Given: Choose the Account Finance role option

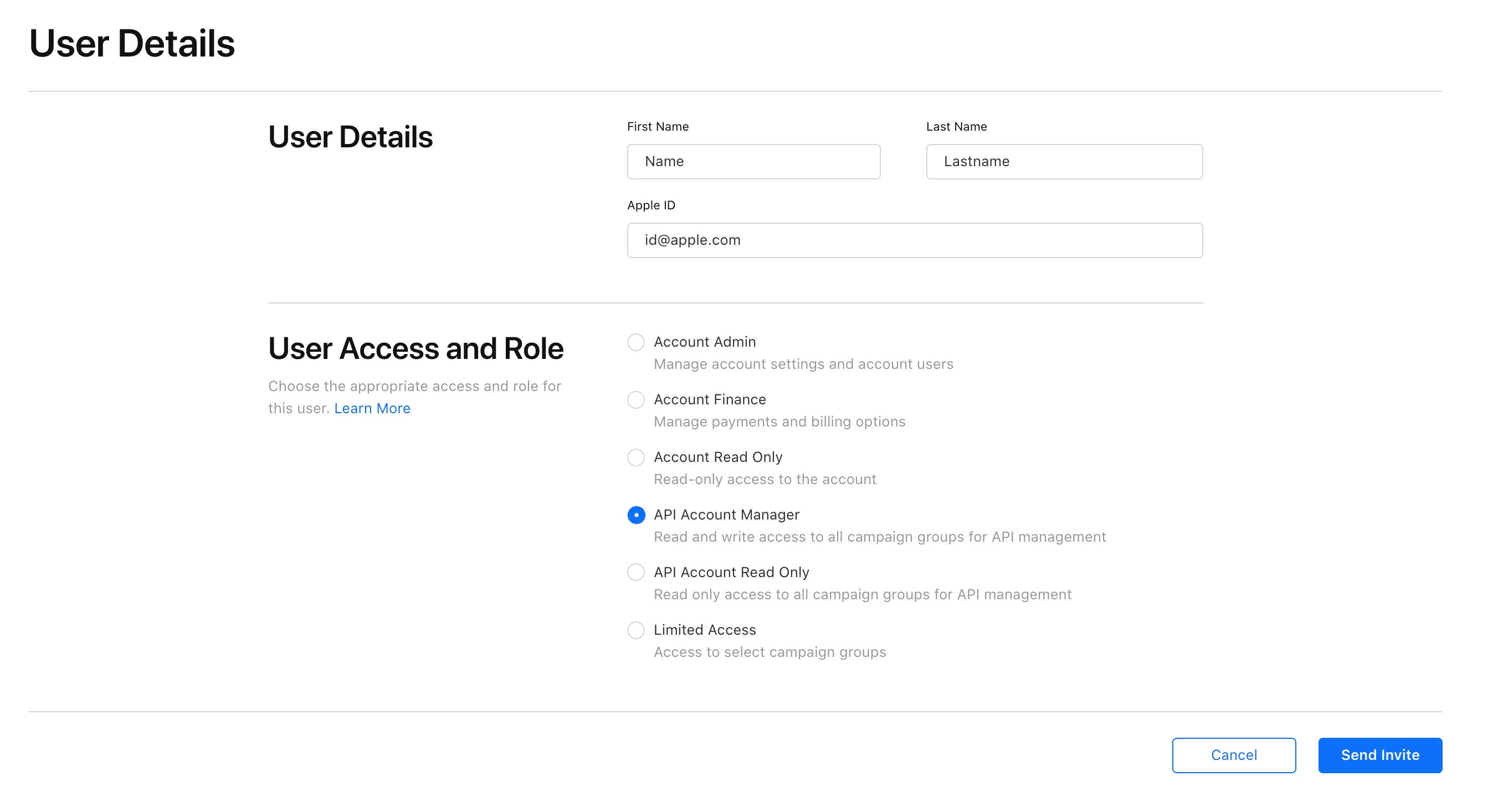Looking at the screenshot, I should [x=635, y=399].
